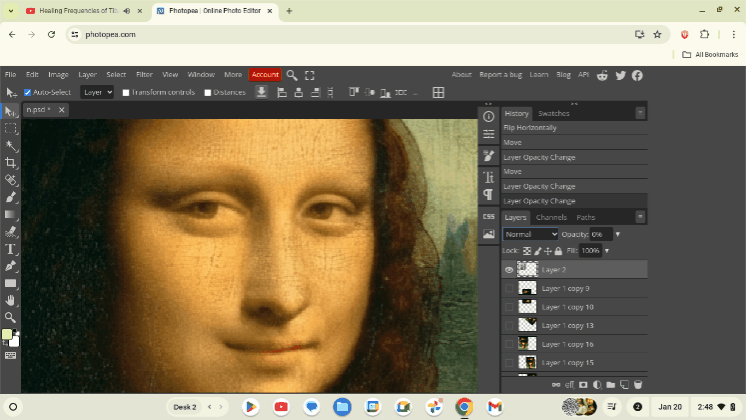
Task: Open the Report a bug link
Action: (x=500, y=75)
